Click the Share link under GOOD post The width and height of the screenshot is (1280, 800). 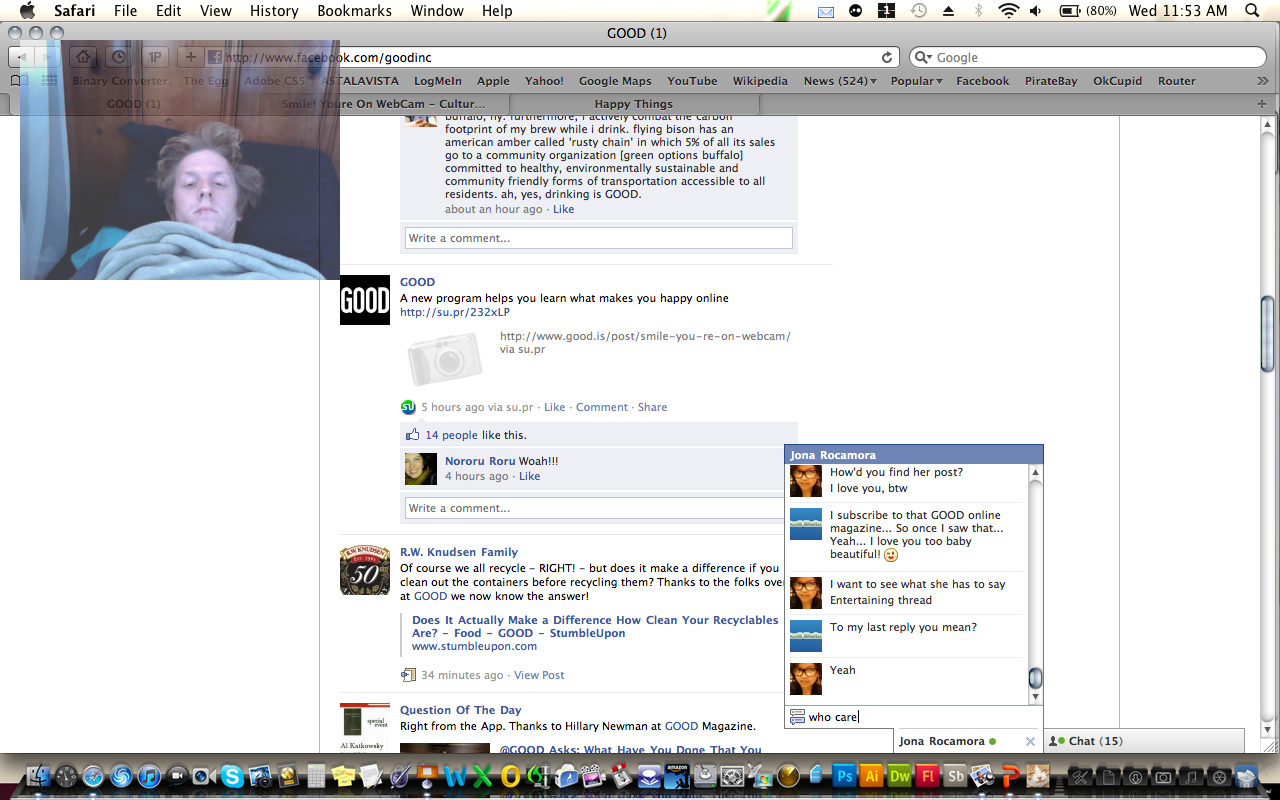click(652, 407)
